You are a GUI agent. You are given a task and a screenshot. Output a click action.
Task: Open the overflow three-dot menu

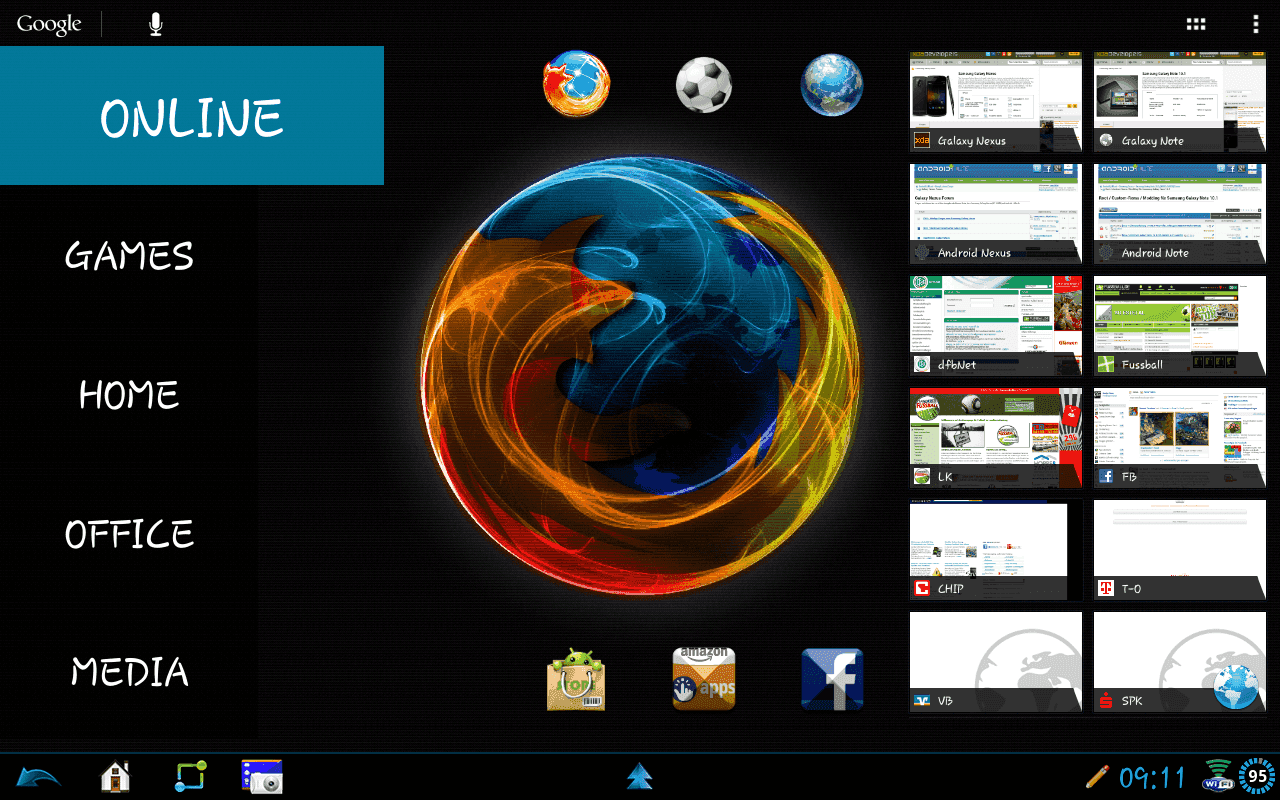point(1256,24)
